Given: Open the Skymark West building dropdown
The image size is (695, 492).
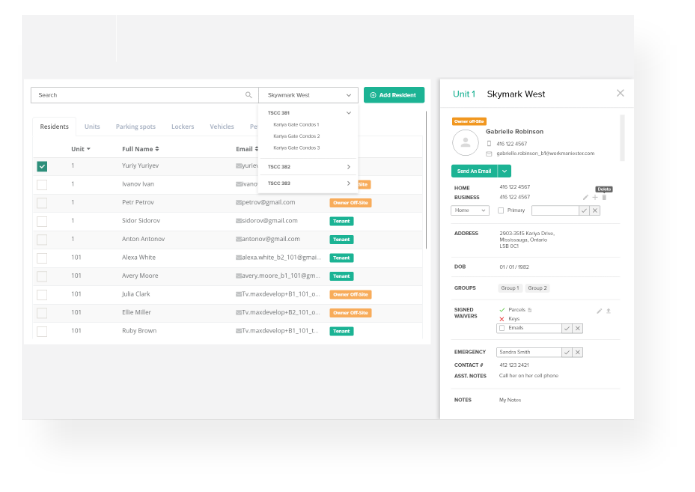Looking at the screenshot, I should click(x=309, y=95).
